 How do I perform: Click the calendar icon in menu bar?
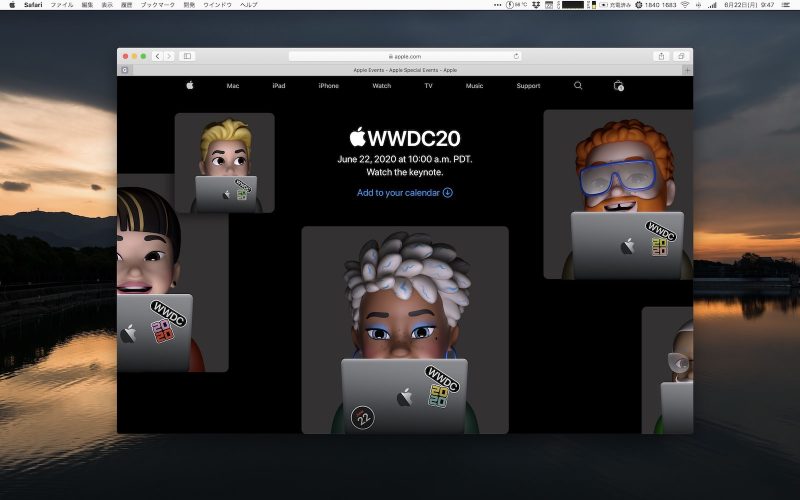click(549, 5)
